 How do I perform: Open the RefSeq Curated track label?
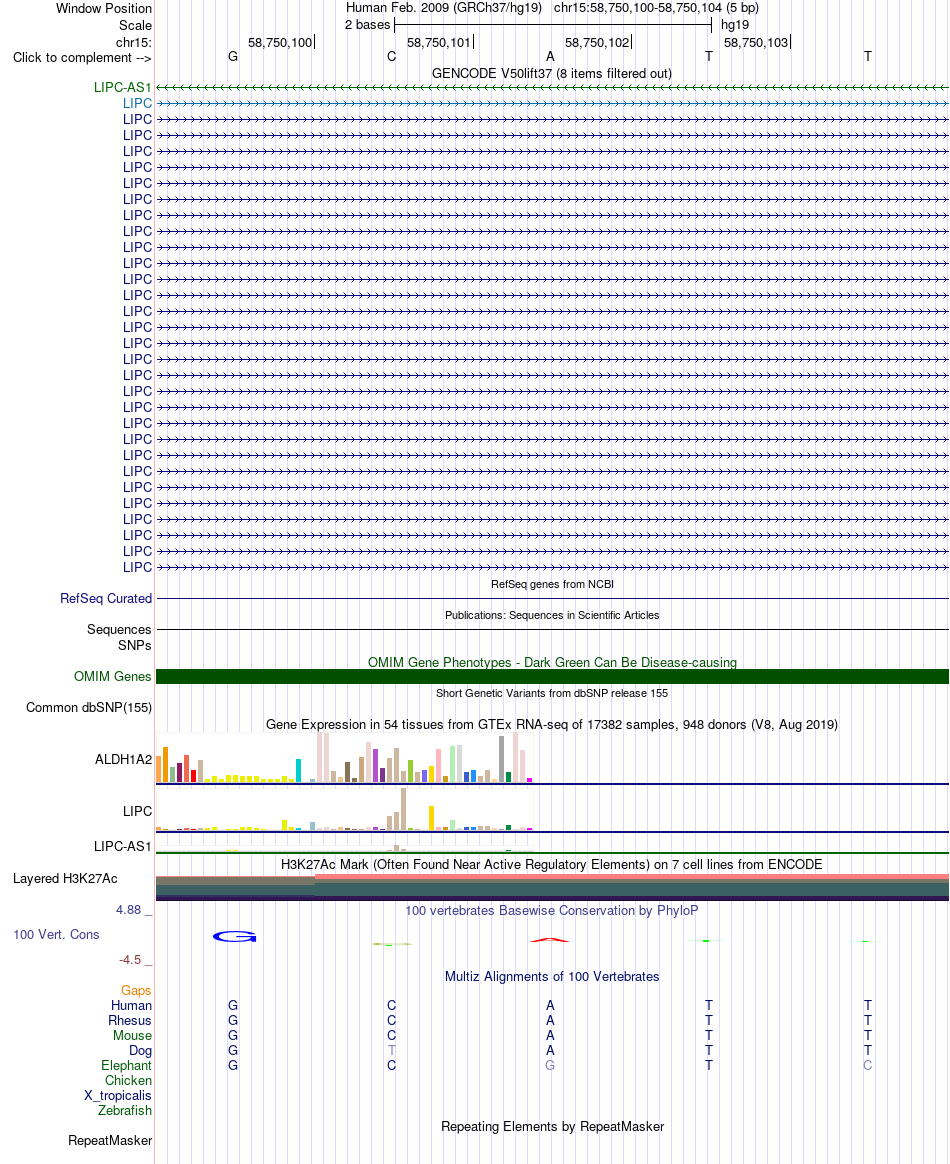(106, 598)
